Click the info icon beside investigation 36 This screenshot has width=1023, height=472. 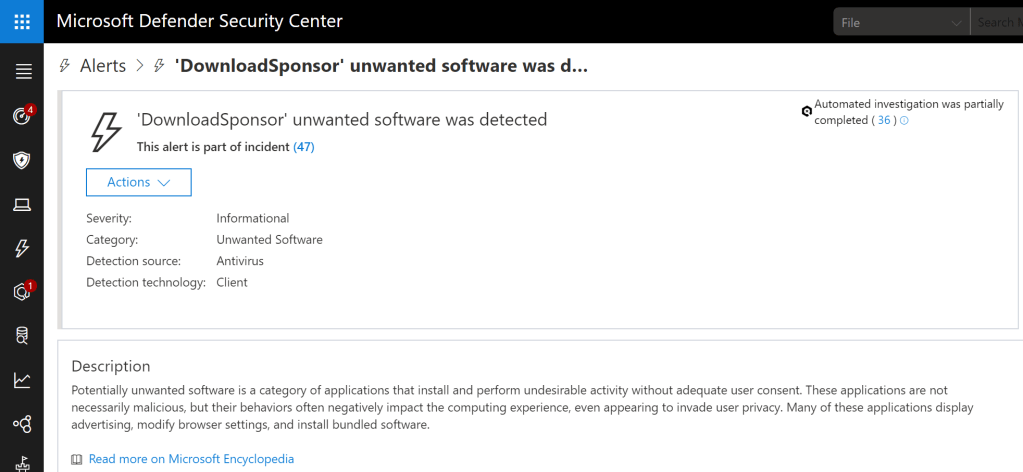tap(905, 120)
